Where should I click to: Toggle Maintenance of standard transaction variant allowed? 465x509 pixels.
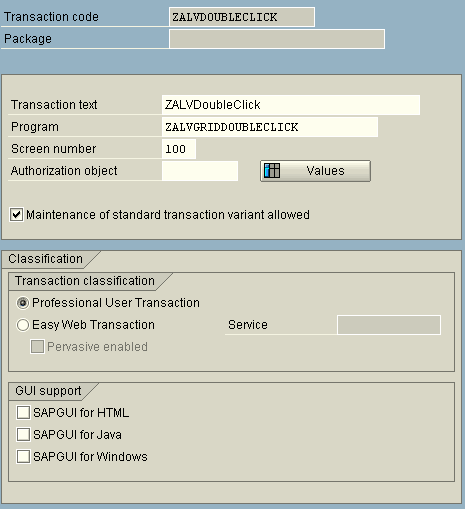click(x=16, y=215)
